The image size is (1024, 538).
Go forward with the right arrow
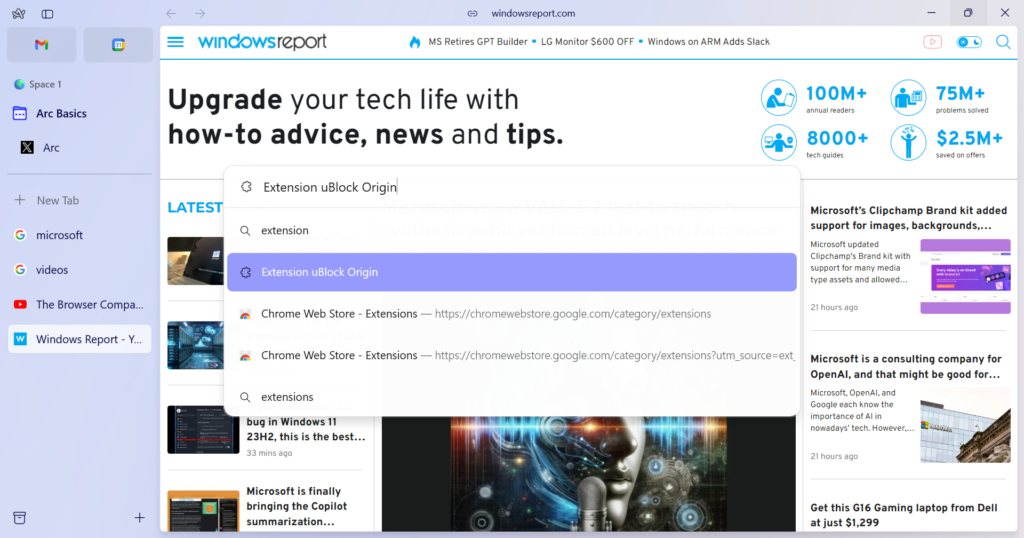click(x=200, y=13)
